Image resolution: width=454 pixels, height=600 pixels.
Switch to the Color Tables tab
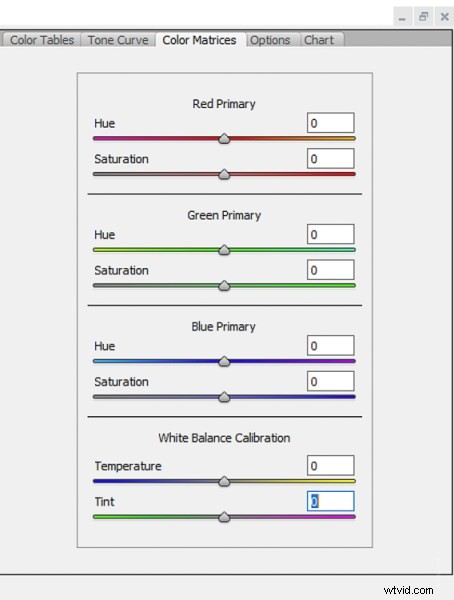tap(41, 40)
